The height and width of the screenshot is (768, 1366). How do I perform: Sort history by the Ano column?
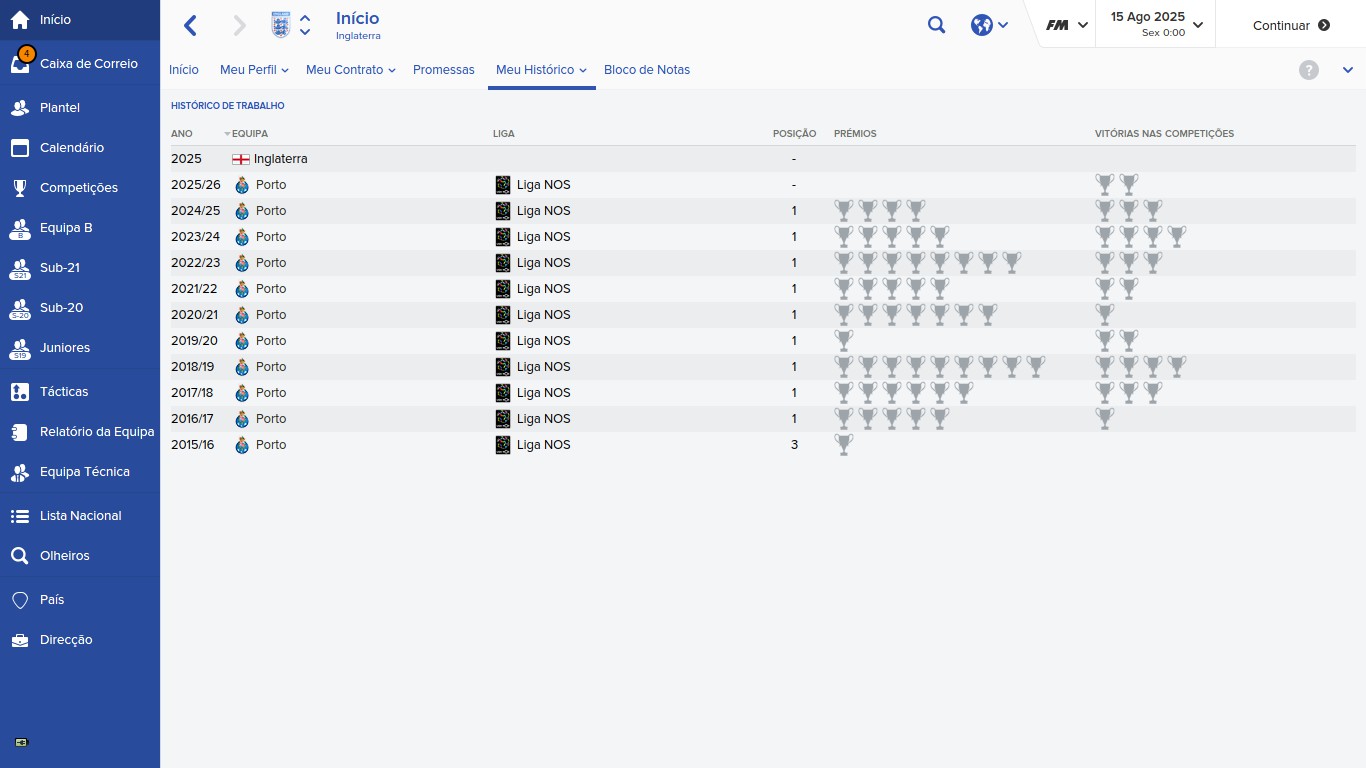pos(182,134)
